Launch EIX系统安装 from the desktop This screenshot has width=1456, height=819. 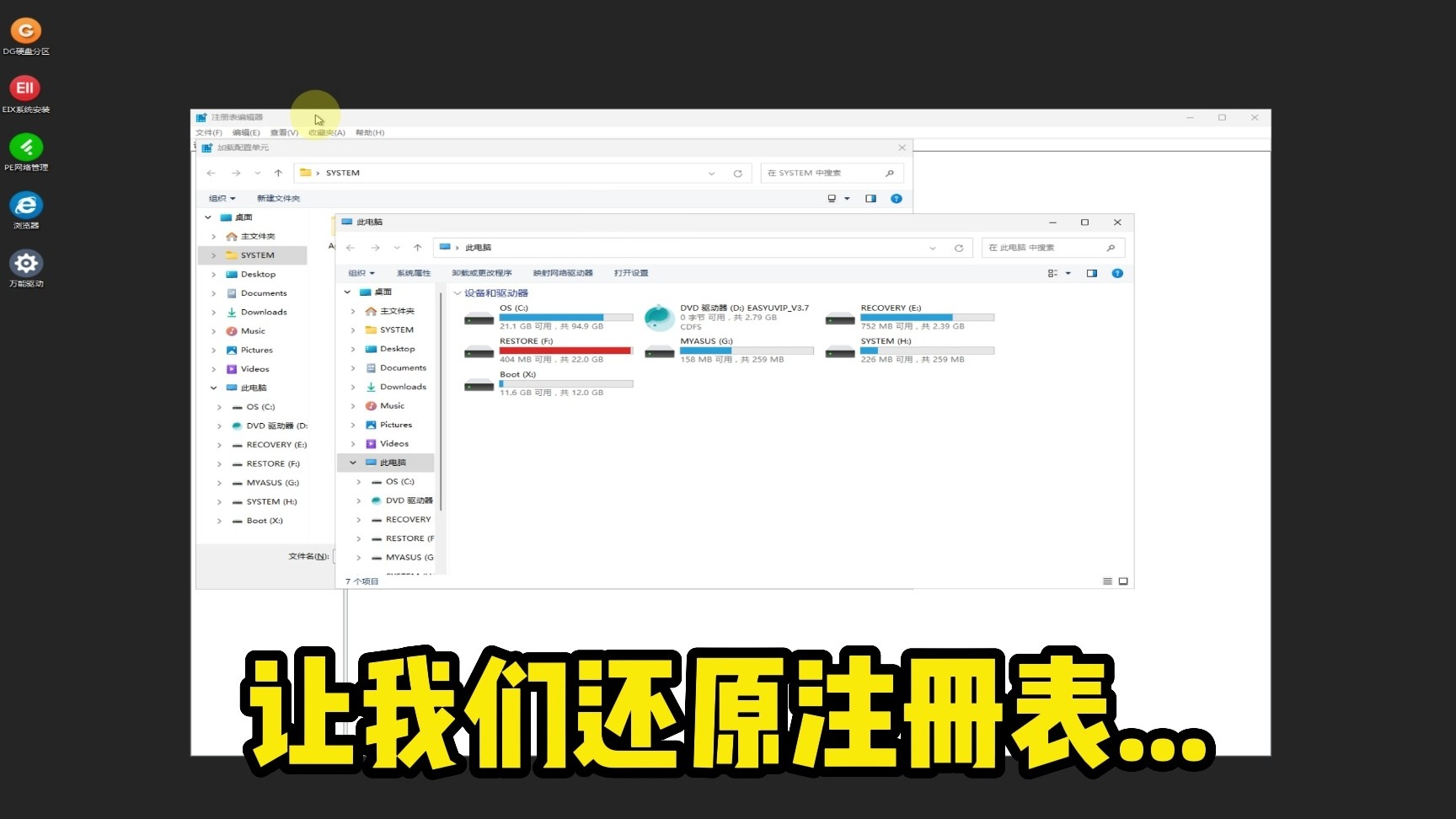click(x=25, y=88)
